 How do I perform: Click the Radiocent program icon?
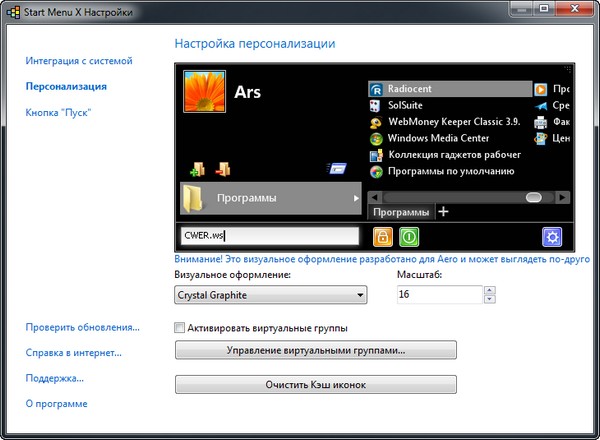(x=376, y=89)
